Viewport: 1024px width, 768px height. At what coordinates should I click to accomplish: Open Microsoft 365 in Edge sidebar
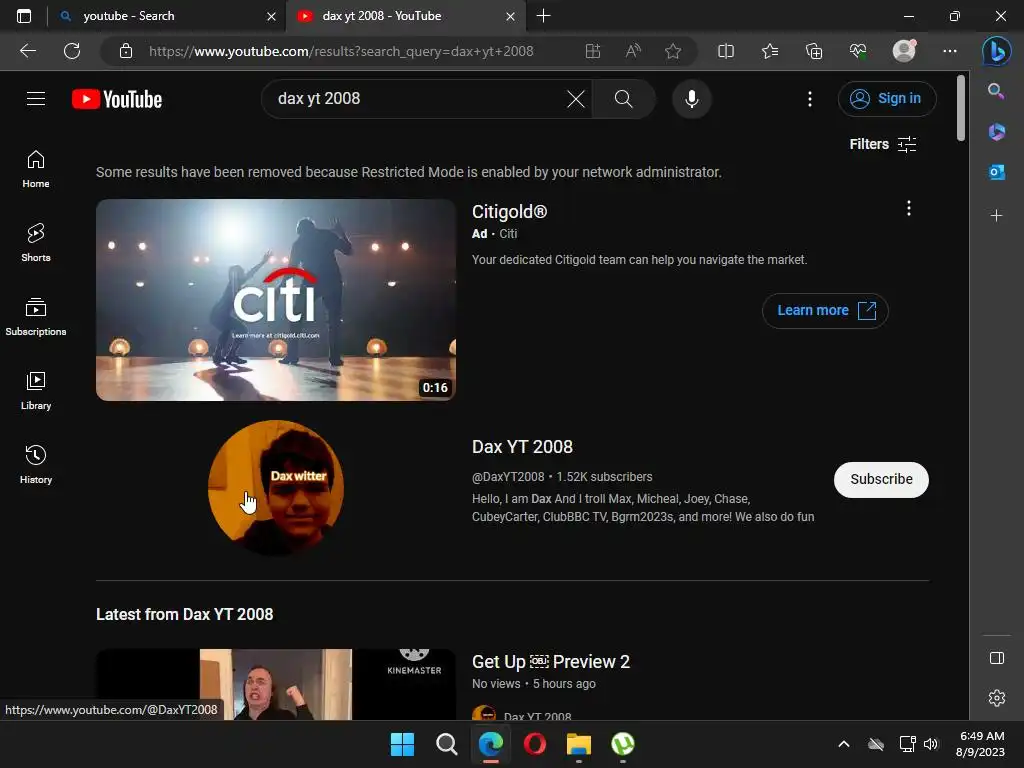pyautogui.click(x=996, y=132)
